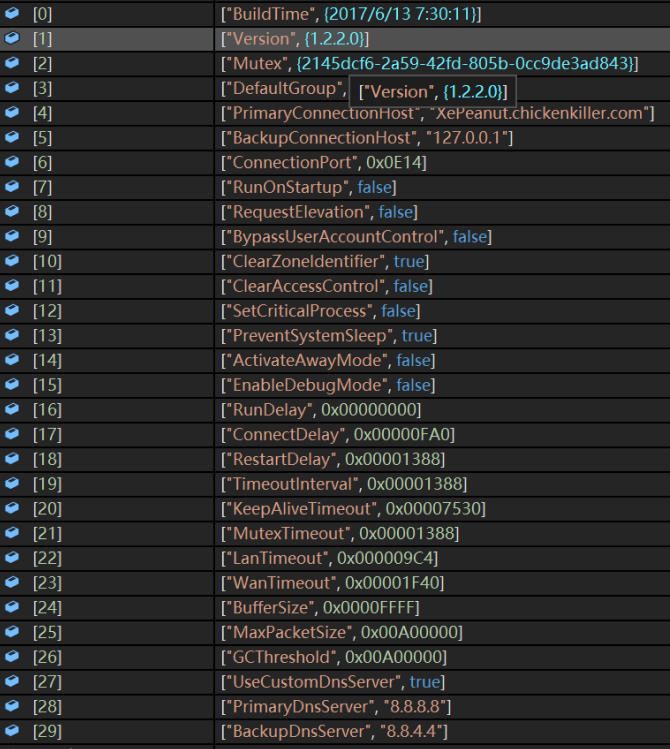
Task: Click the cube icon beside index [12]
Action: tap(12, 311)
